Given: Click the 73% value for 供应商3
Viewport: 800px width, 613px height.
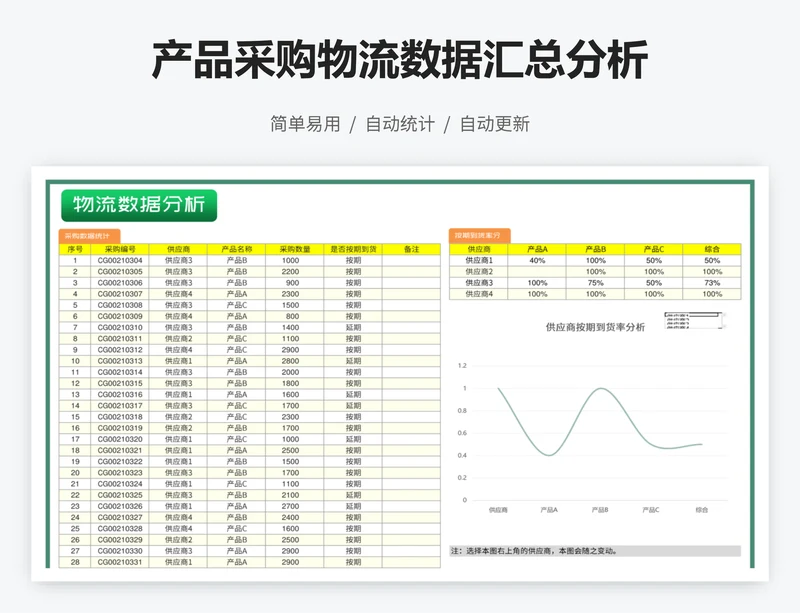Looking at the screenshot, I should [712, 283].
